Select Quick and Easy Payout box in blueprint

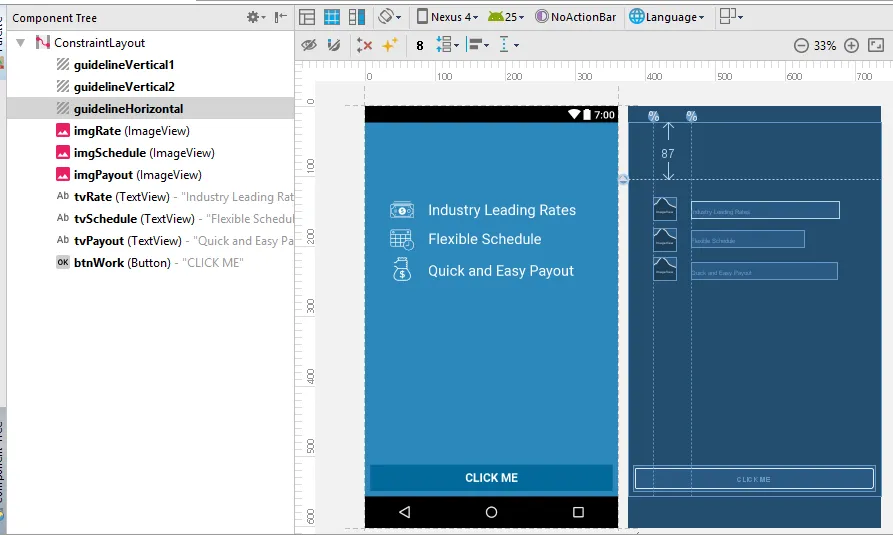764,271
